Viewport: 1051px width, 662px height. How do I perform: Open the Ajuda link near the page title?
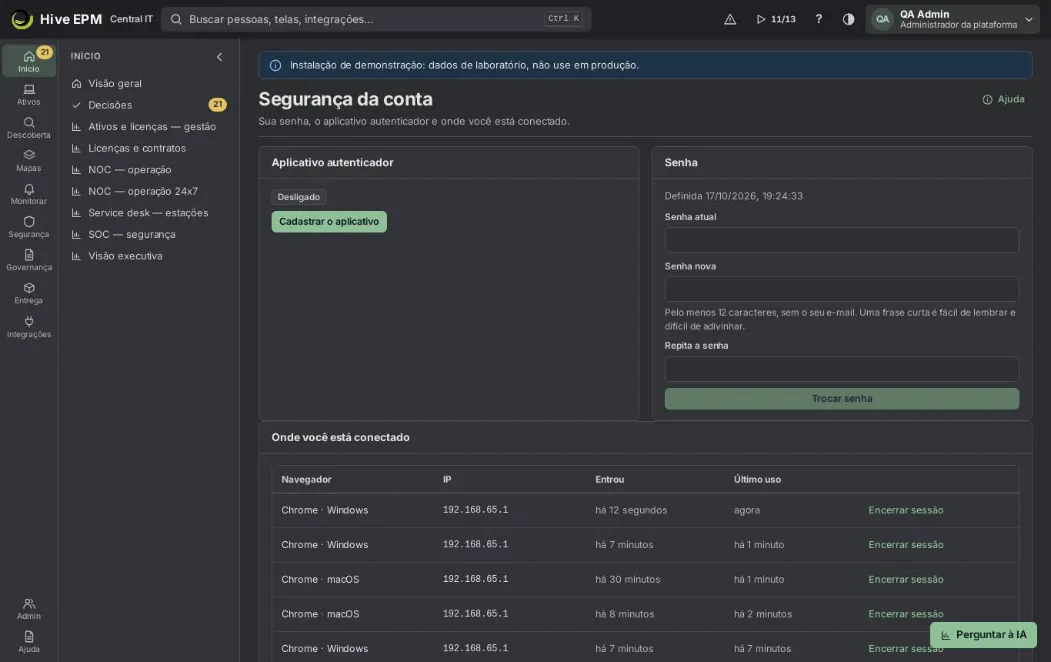click(1003, 99)
